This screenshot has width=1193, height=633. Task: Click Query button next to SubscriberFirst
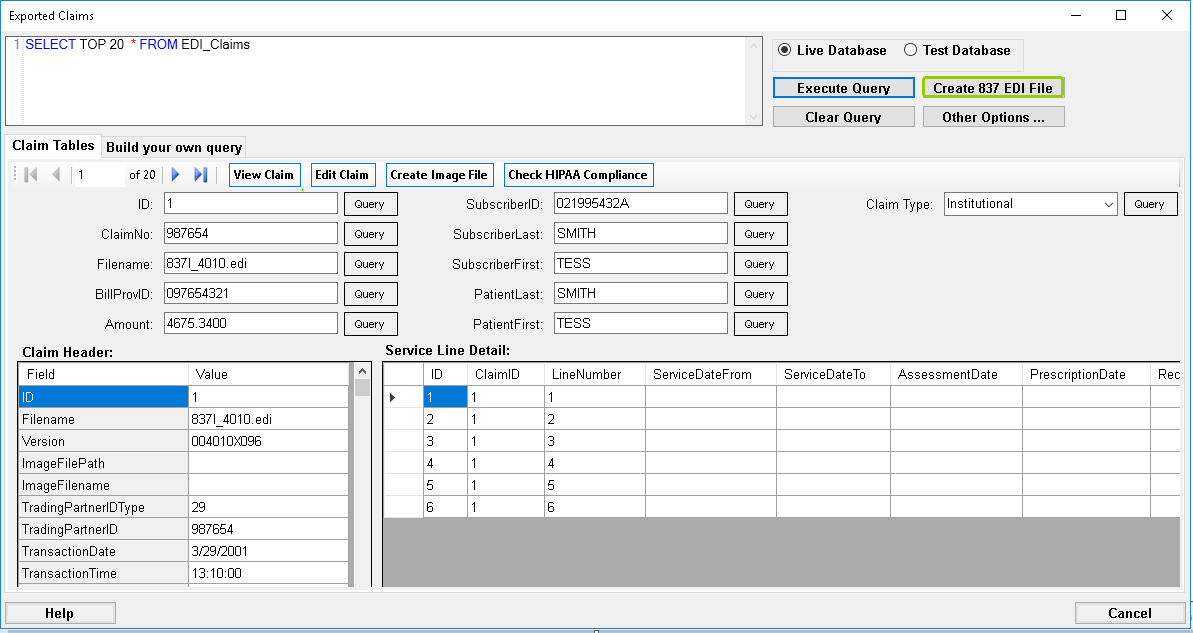pos(760,264)
